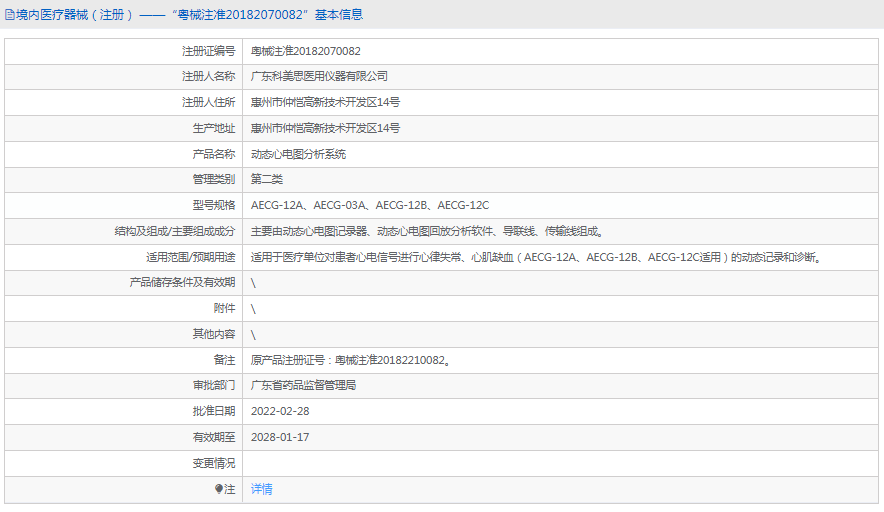Screen dimensions: 884x512
Task: Click the 注册人名称 label
Action: (x=208, y=76)
